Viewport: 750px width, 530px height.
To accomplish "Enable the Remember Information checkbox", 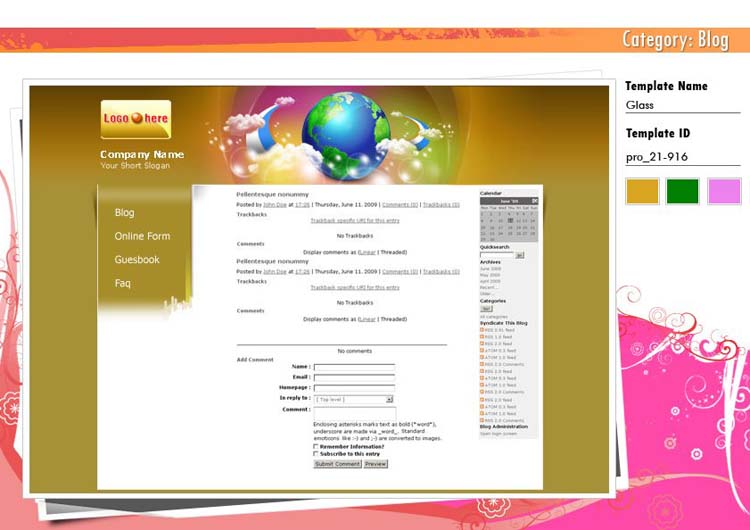I will pos(317,446).
